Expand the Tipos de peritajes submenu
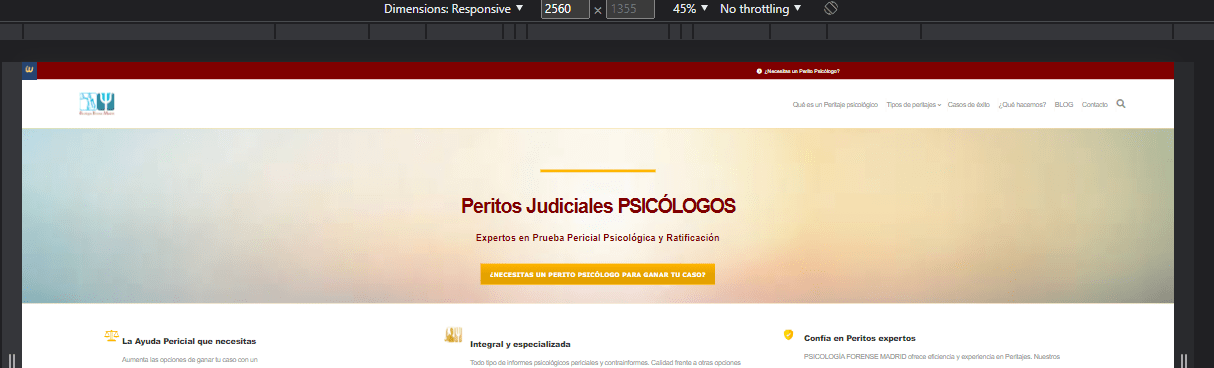Viewport: 1214px width, 368px height. point(913,104)
